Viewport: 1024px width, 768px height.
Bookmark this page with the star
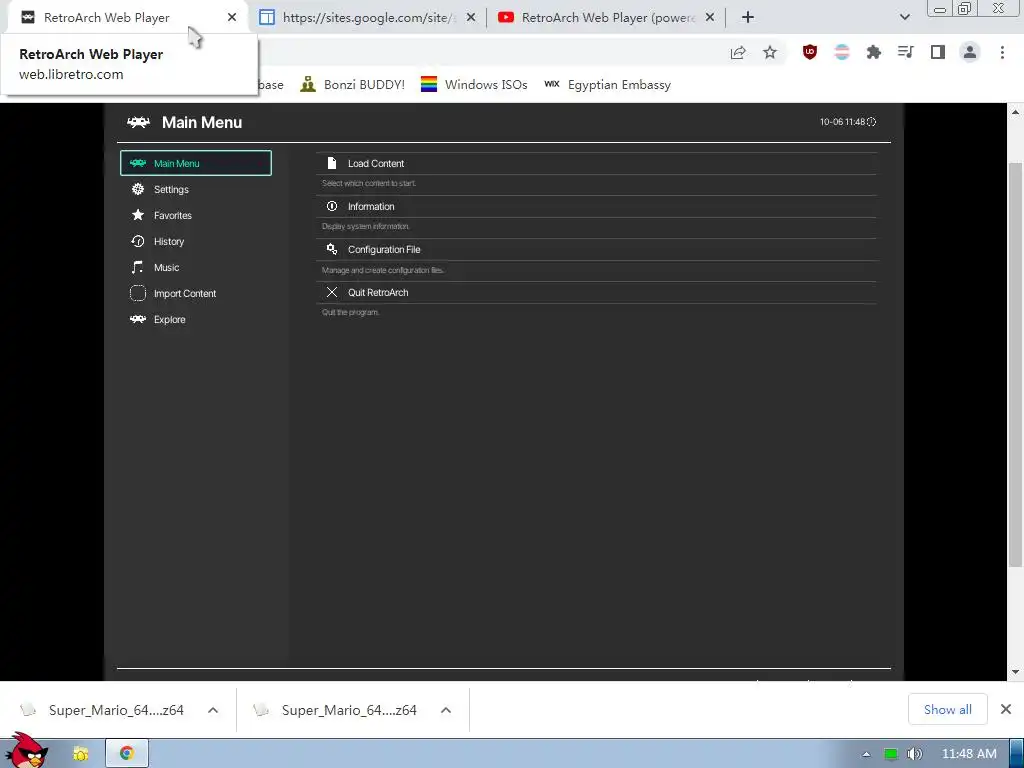[x=770, y=53]
